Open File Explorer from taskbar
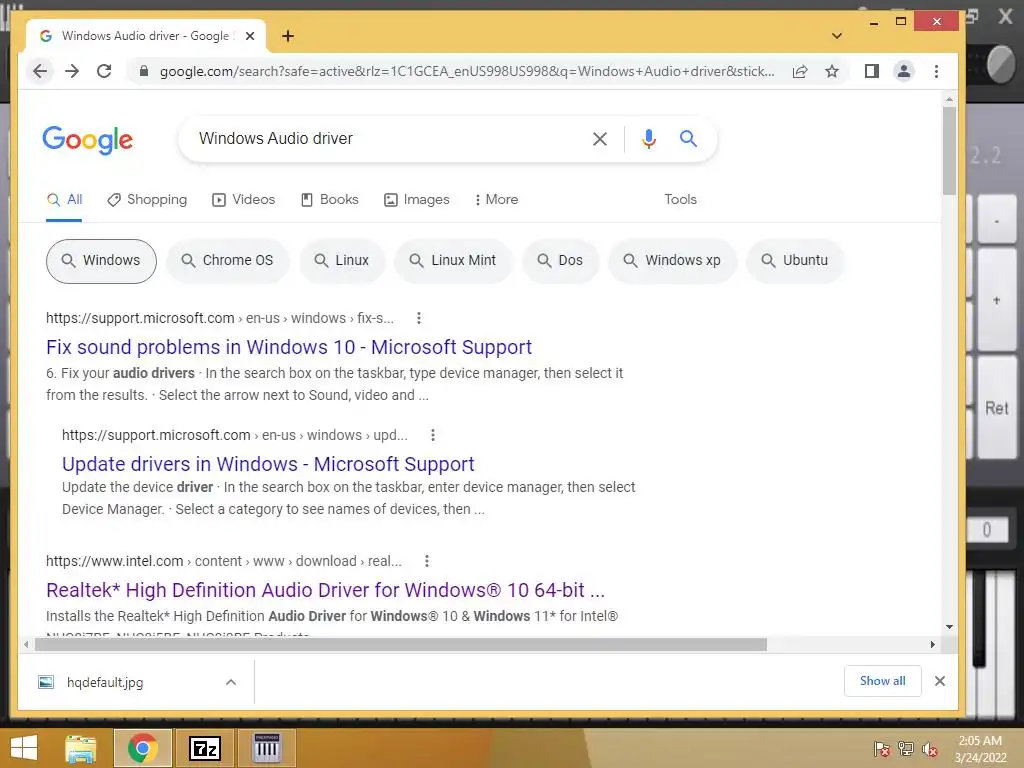 (80, 748)
